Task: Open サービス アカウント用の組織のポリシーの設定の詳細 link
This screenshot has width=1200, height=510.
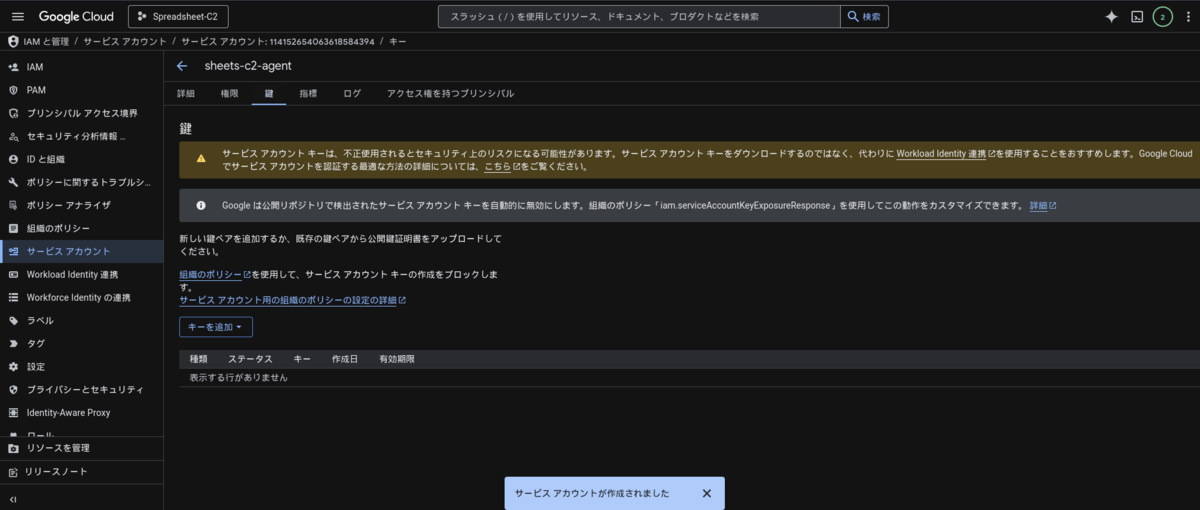Action: 292,300
